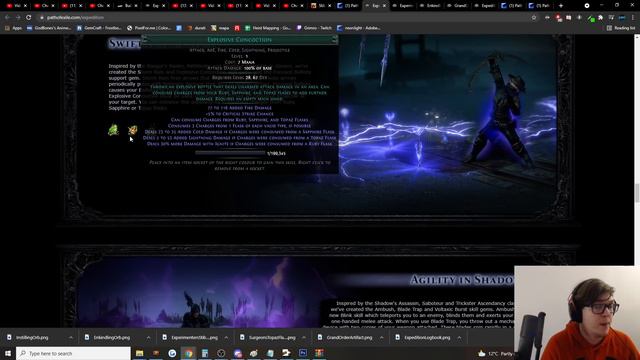Go back with the browser back arrow
Screen dimensions: 640x360
[x=7, y=18]
